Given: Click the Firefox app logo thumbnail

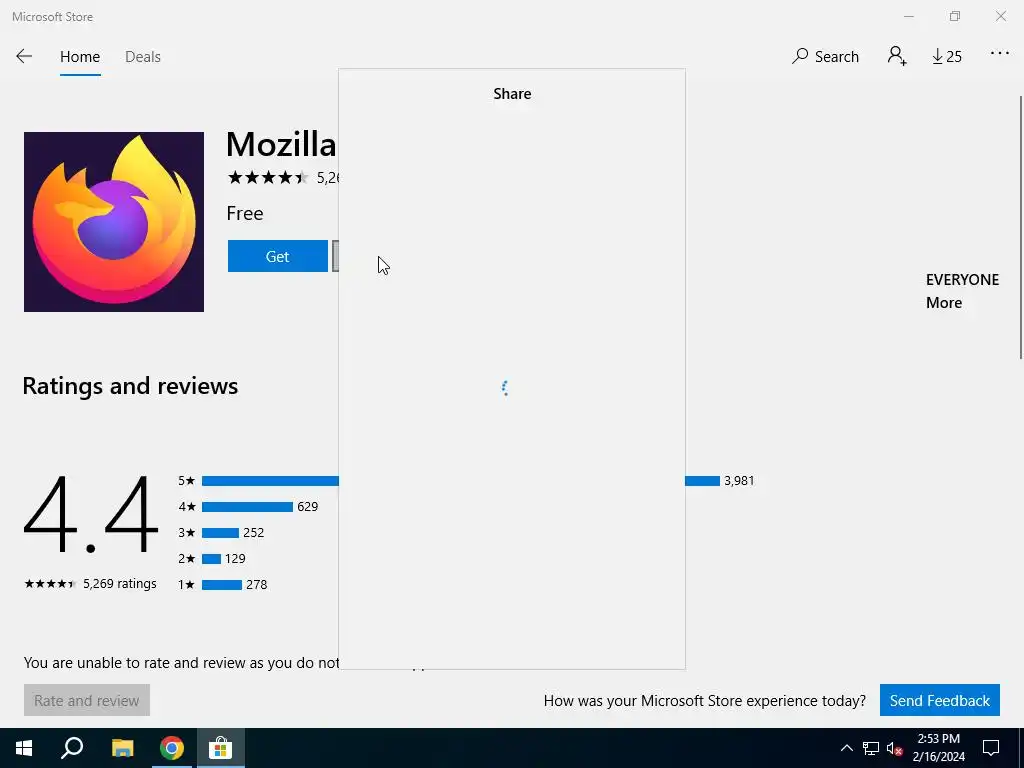Looking at the screenshot, I should point(114,222).
